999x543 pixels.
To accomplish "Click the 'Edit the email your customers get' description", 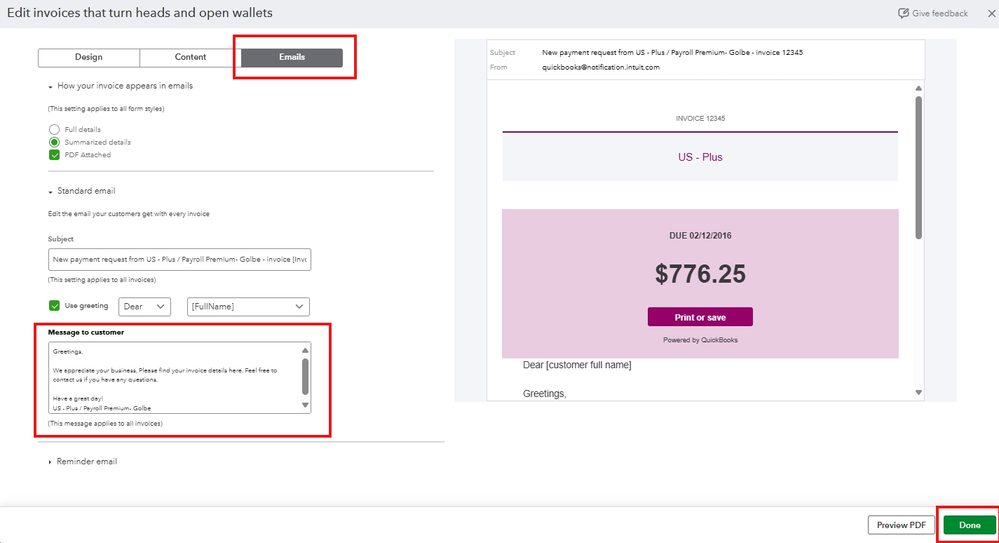I will click(x=129, y=214).
